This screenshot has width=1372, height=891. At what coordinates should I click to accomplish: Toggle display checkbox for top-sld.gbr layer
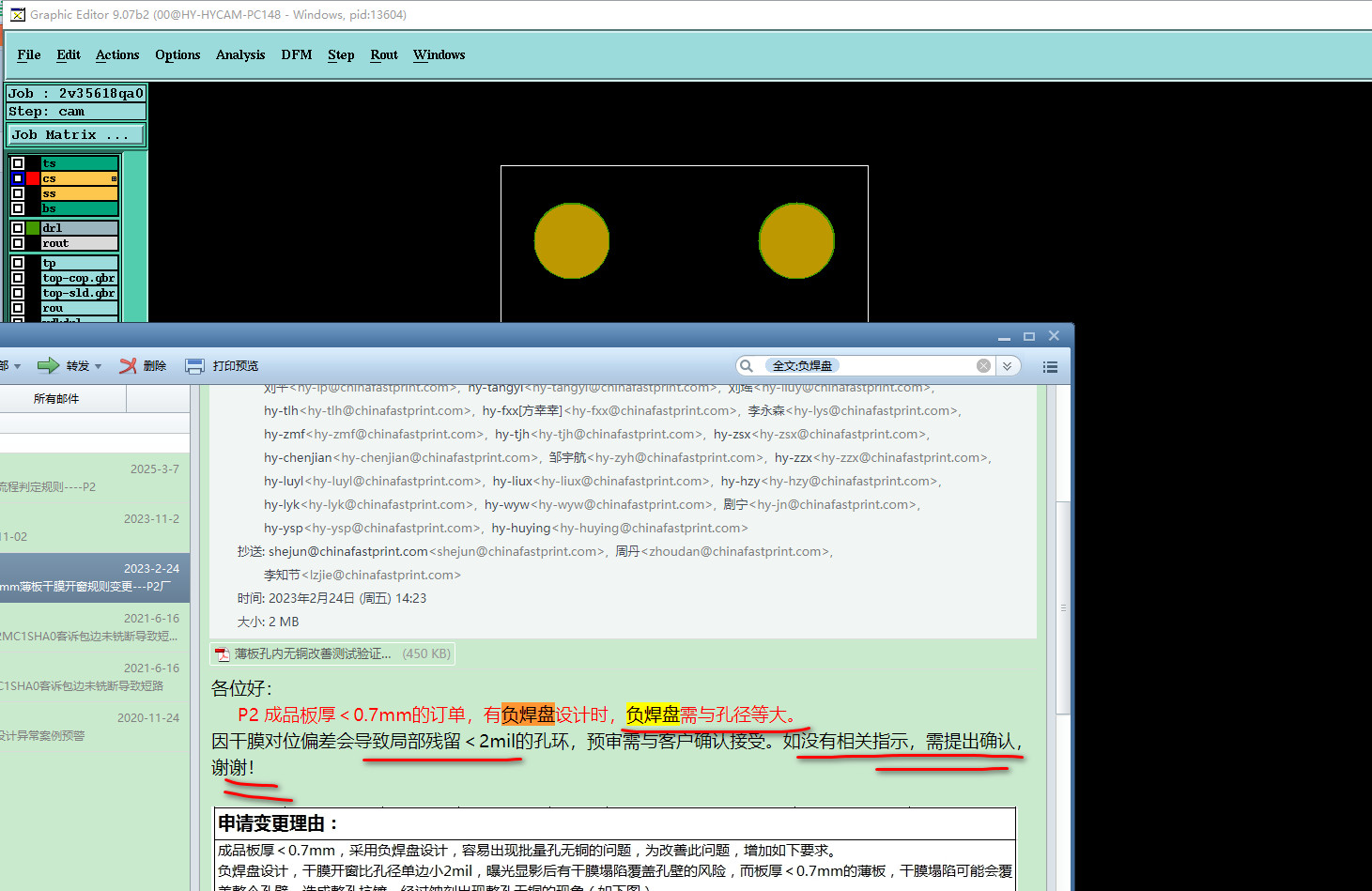coord(18,293)
